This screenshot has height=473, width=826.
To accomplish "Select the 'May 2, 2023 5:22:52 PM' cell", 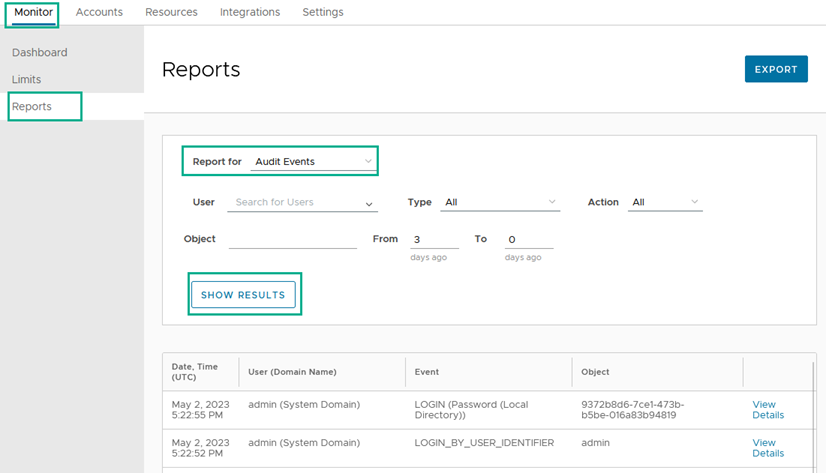I will pyautogui.click(x=201, y=448).
